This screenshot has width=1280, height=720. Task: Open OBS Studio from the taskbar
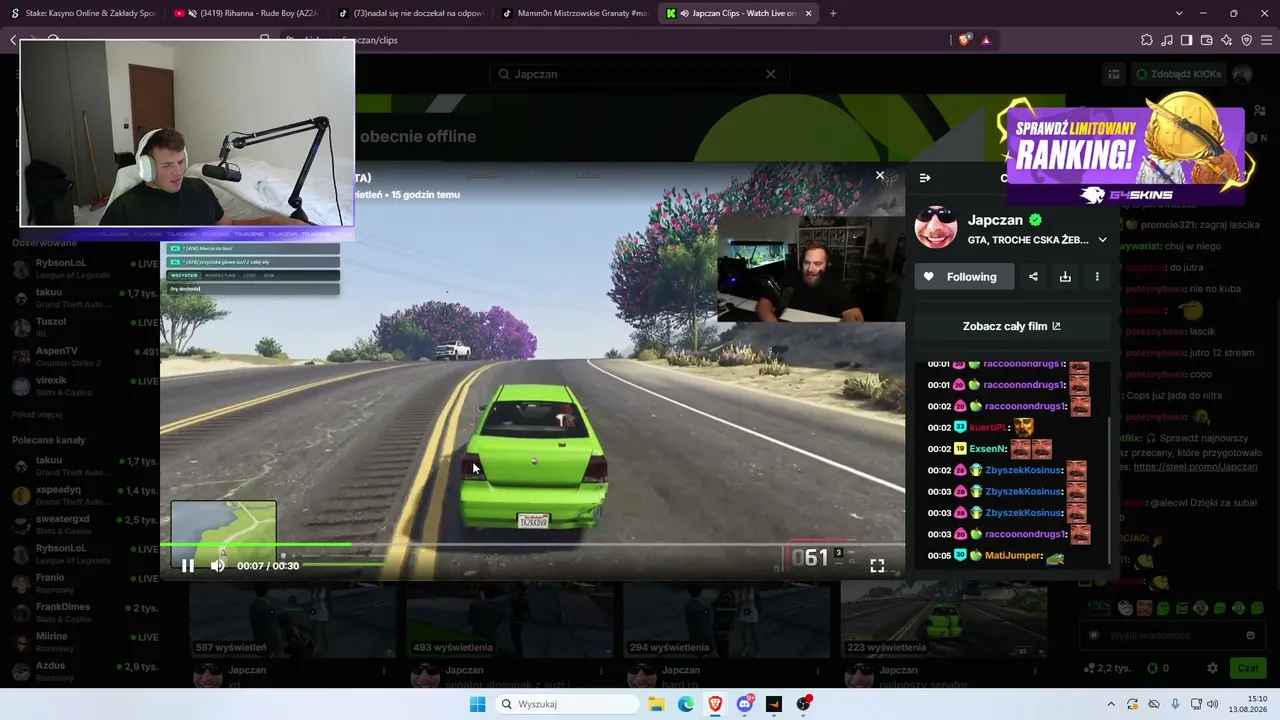803,704
